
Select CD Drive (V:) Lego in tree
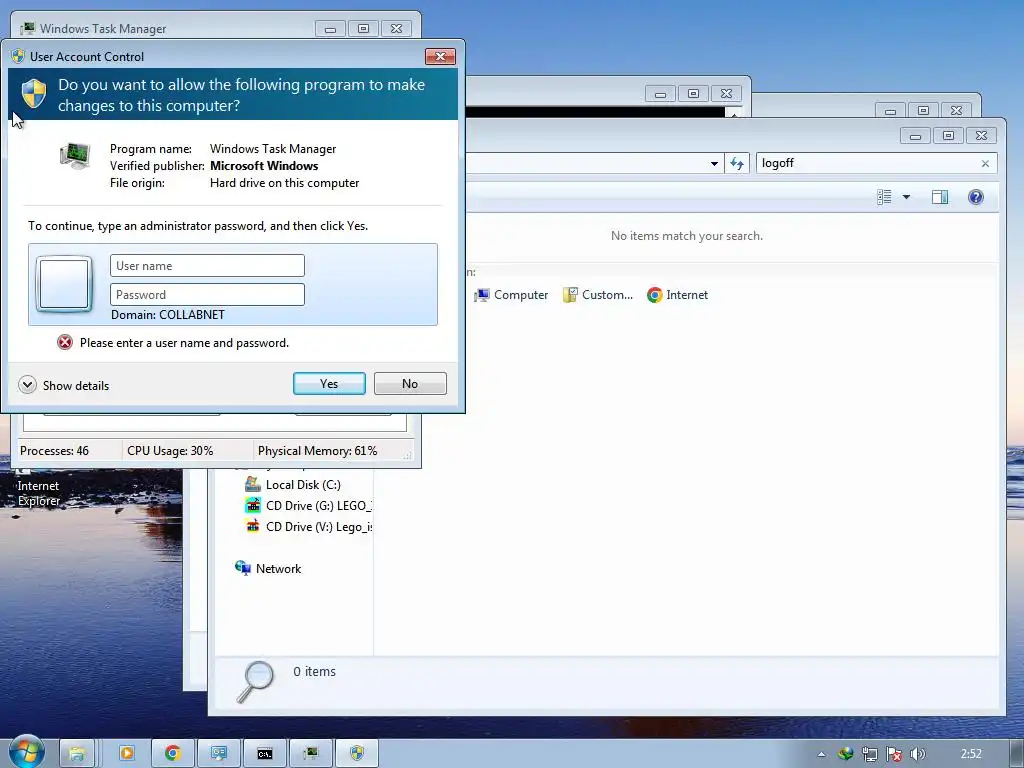tap(308, 526)
